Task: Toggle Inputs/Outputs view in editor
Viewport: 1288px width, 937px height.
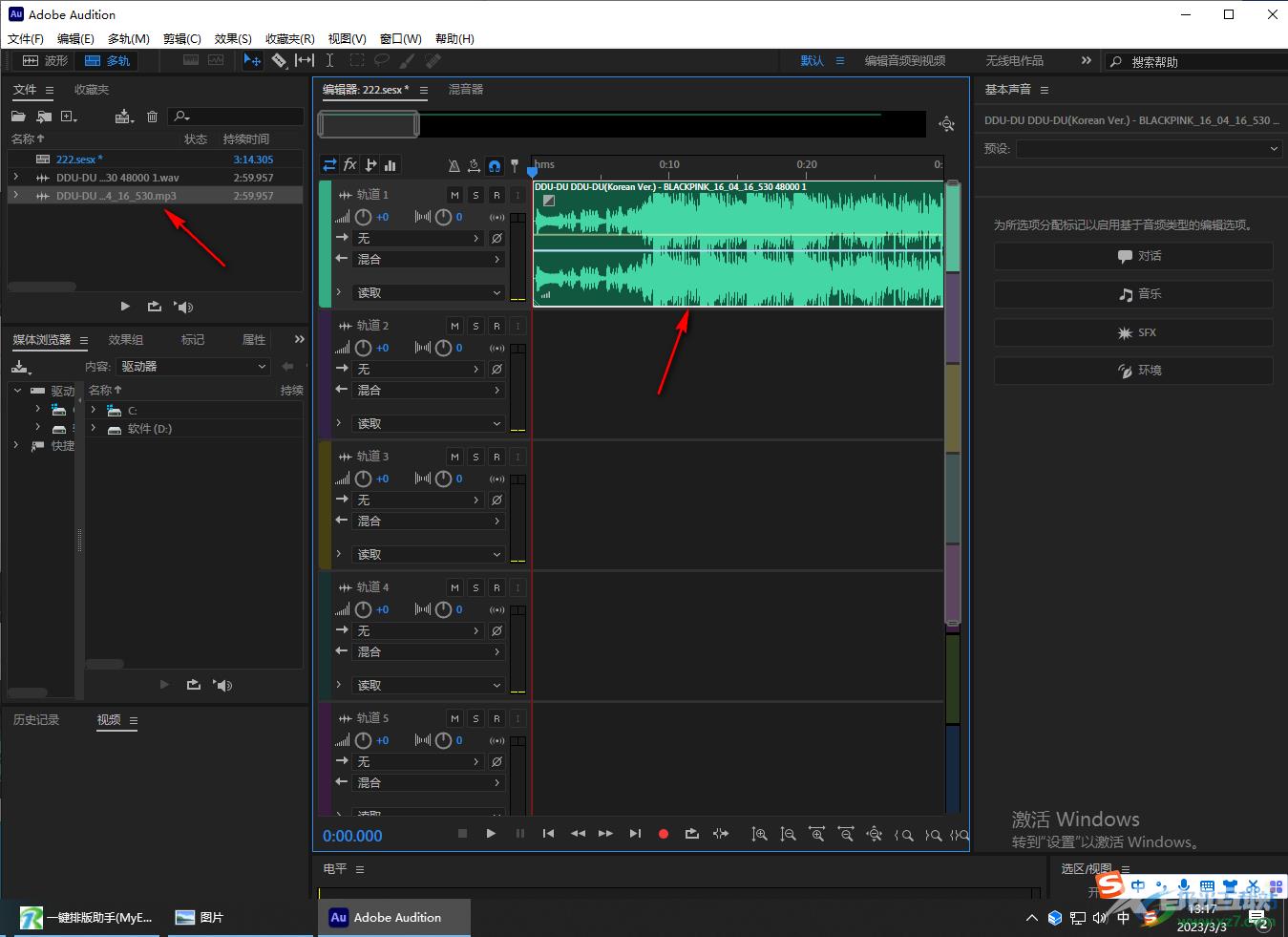Action: point(329,164)
